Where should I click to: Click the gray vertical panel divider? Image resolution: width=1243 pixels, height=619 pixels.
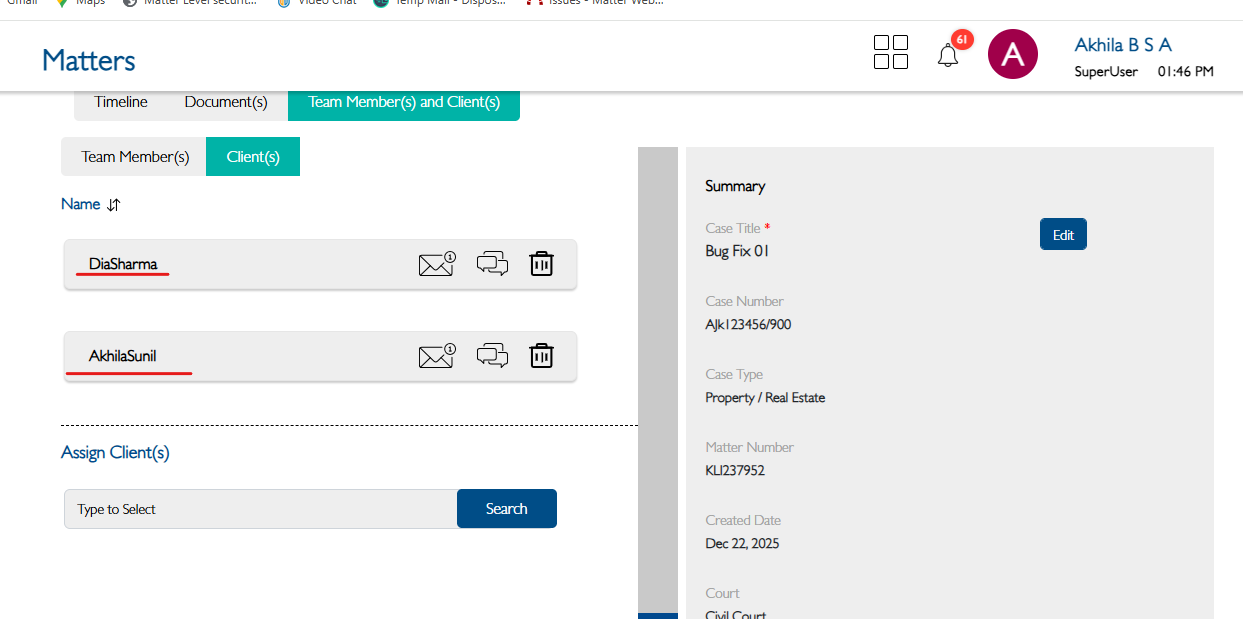[x=657, y=380]
